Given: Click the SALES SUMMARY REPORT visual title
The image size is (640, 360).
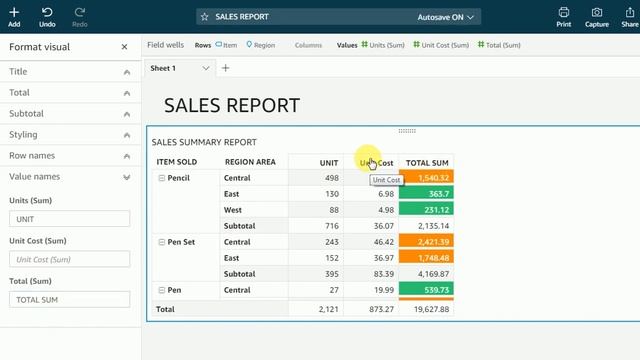Looking at the screenshot, I should [204, 142].
